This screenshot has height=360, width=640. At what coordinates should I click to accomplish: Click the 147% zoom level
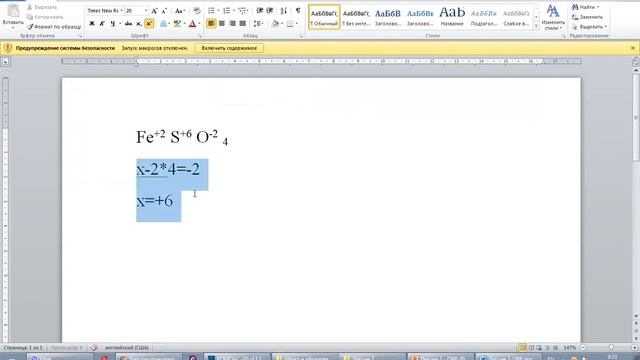click(569, 348)
